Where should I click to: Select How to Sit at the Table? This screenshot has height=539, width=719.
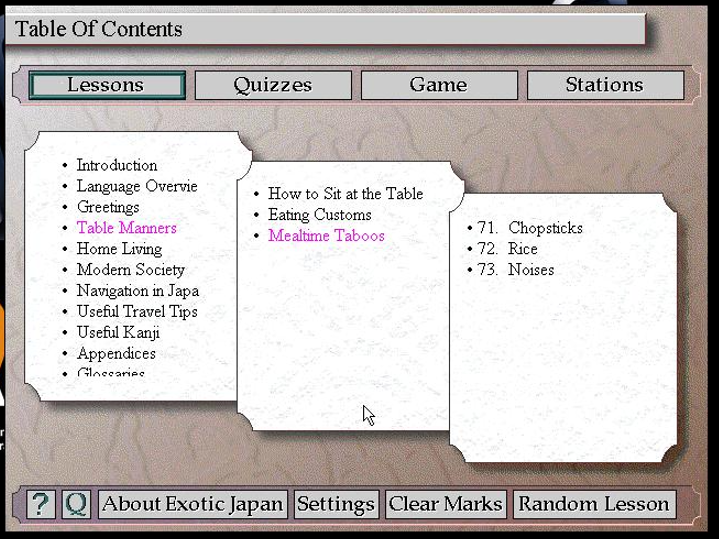click(345, 194)
